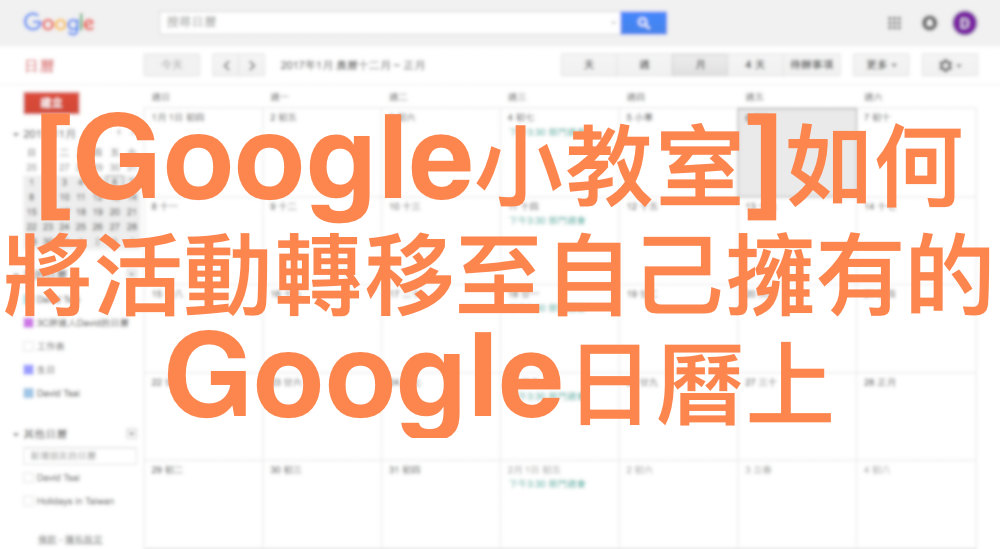Click the terms and privacy links at bottom
This screenshot has height=549, width=1000.
pyautogui.click(x=70, y=540)
